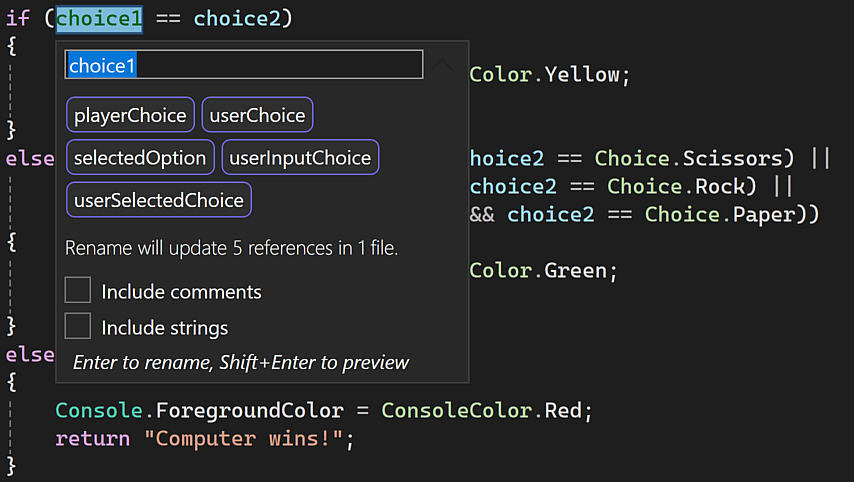Choose the selectedOption suggestion chip
This screenshot has width=854, height=482.
140,158
